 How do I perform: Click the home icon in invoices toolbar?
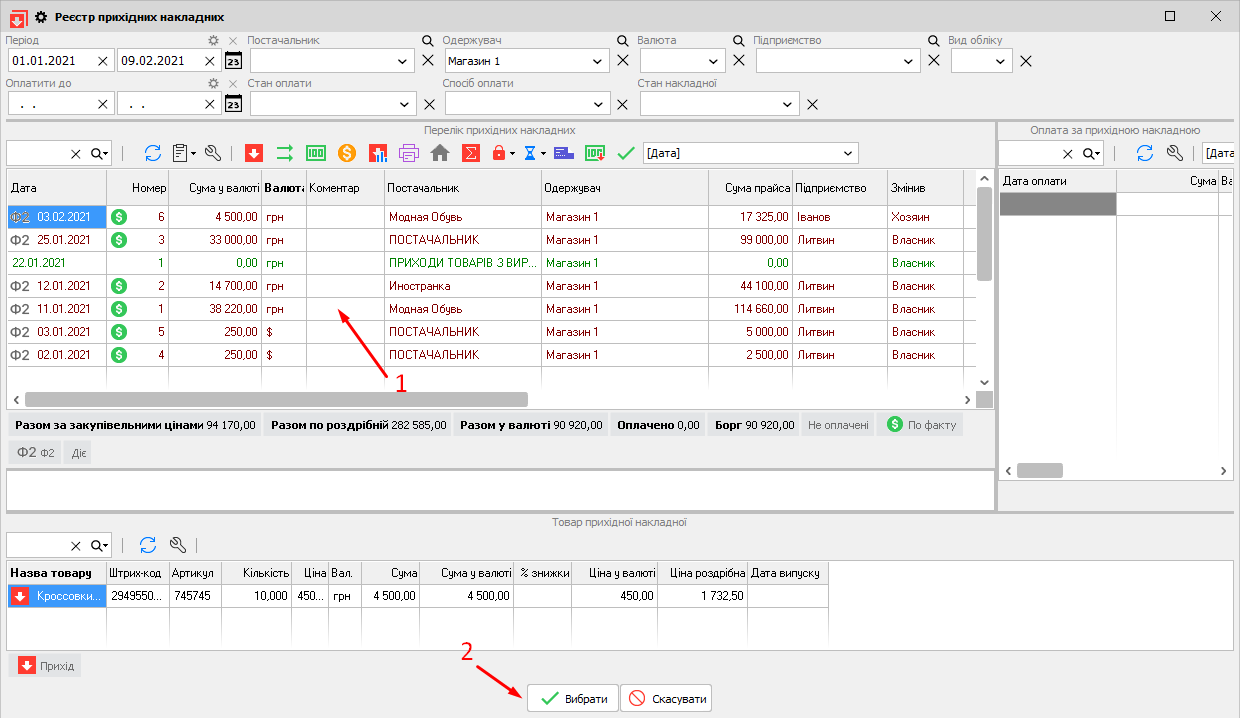440,153
